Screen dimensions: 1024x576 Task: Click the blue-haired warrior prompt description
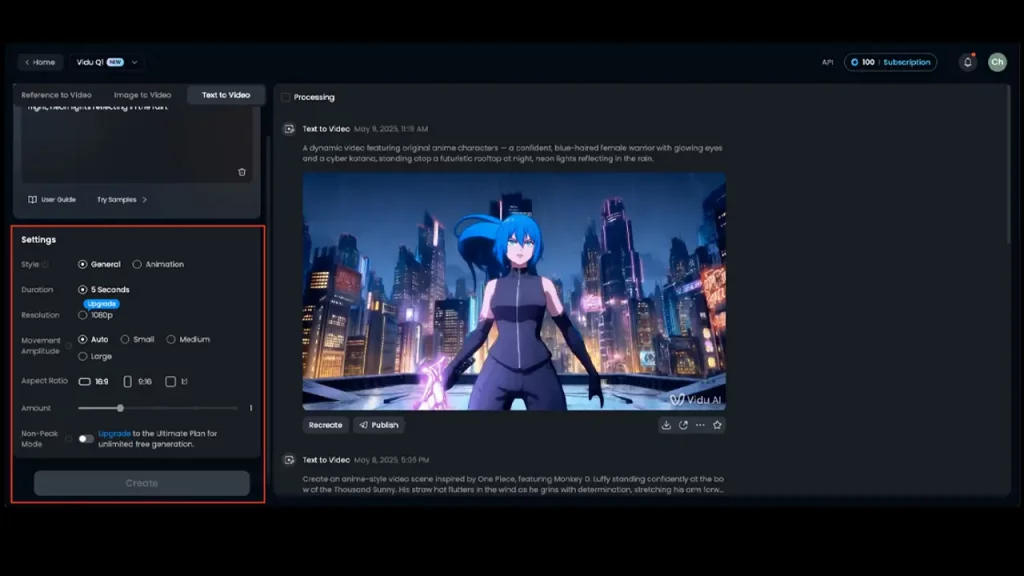(x=512, y=153)
